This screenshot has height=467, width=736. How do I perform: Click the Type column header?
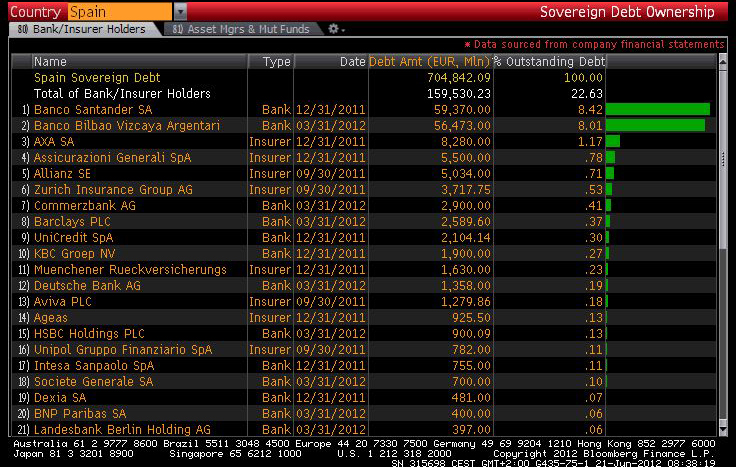[276, 62]
